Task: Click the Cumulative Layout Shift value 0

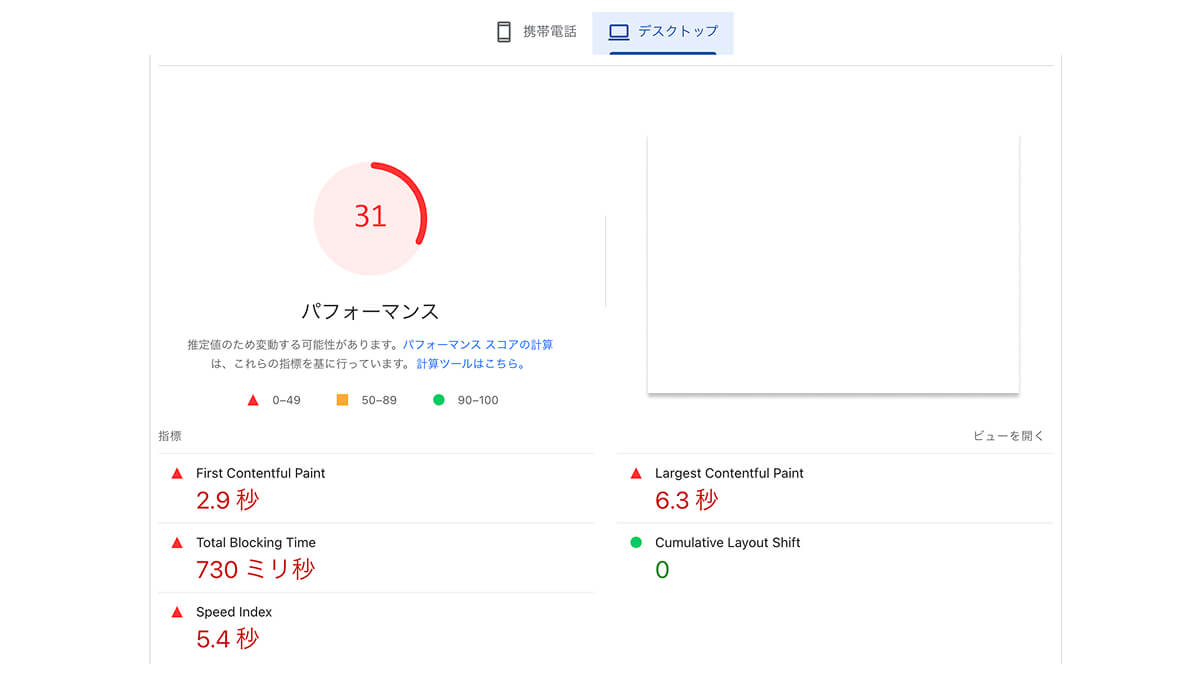Action: (662, 570)
